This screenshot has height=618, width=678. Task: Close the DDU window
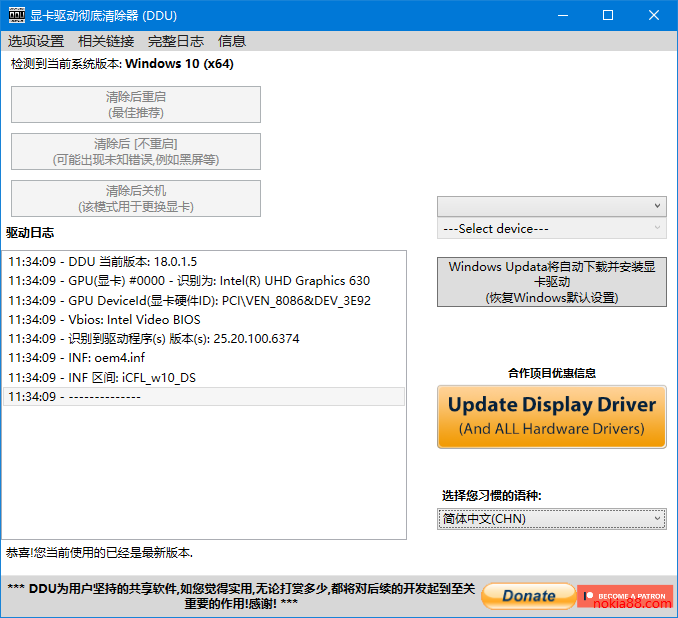[x=654, y=15]
